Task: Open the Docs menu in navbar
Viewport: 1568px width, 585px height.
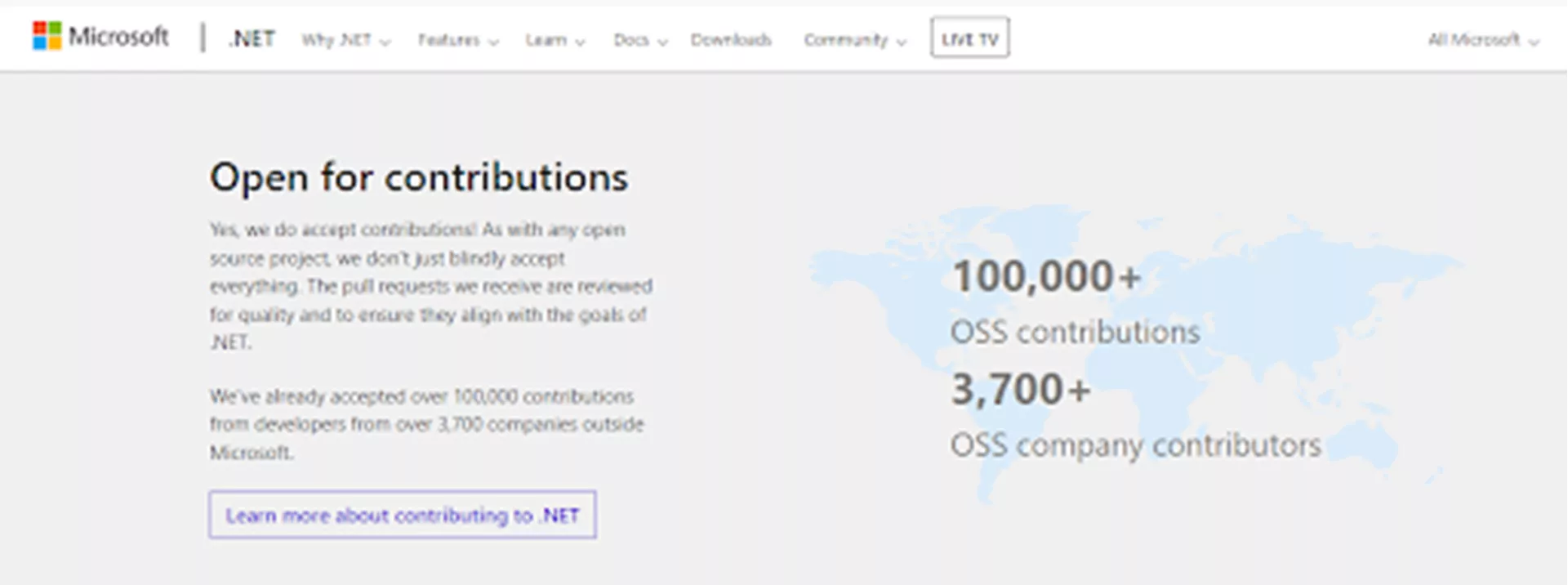Action: tap(640, 40)
